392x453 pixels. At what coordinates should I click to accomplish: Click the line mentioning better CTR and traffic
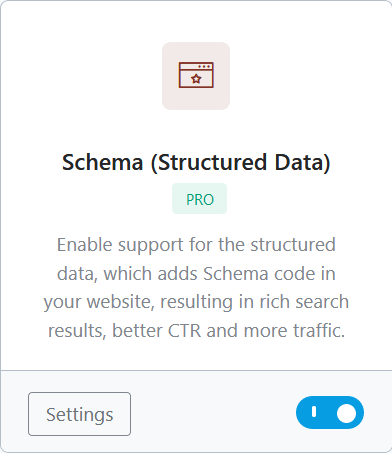click(x=196, y=331)
